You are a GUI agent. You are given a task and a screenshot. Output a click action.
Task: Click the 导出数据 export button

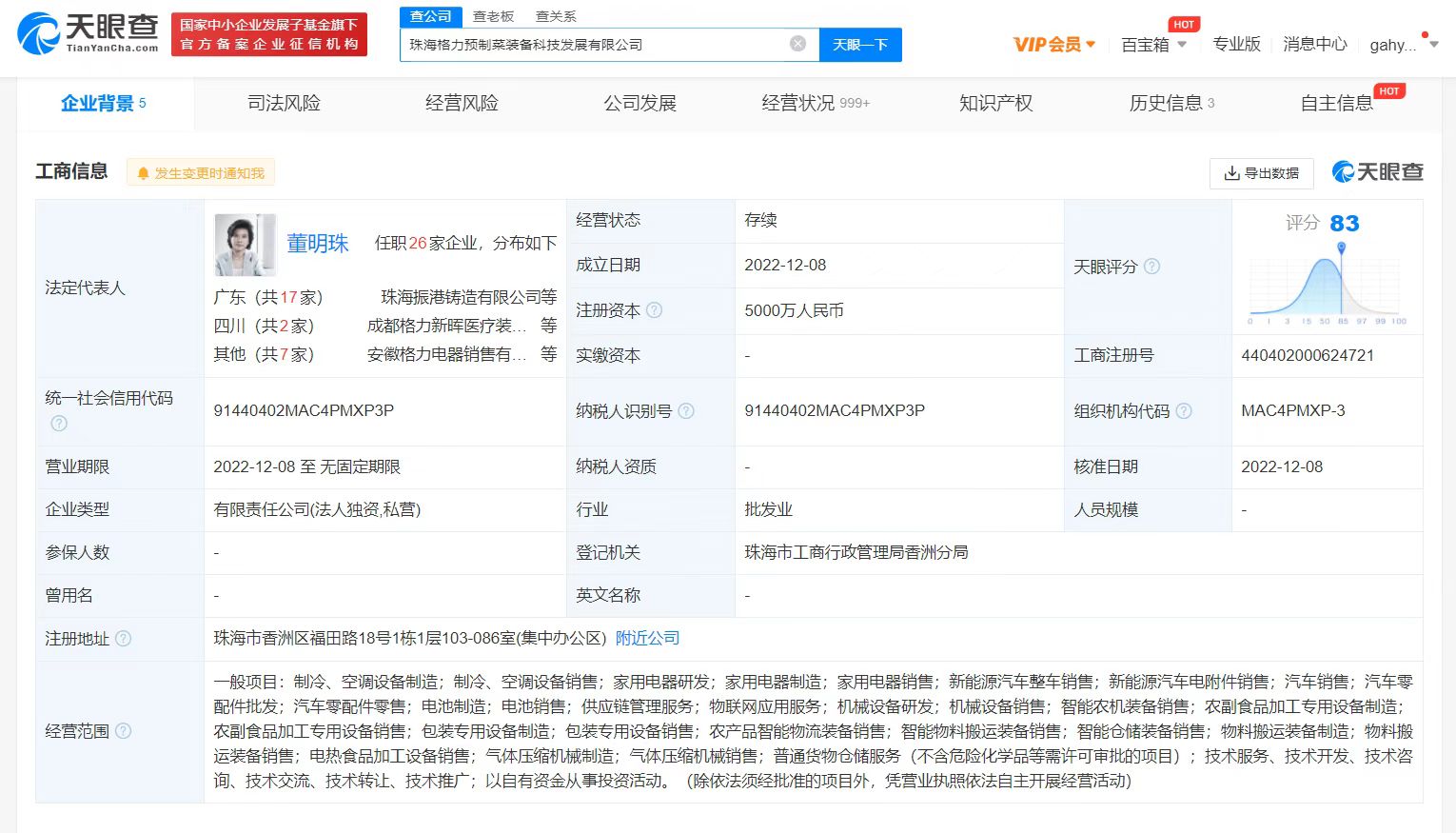(x=1261, y=173)
